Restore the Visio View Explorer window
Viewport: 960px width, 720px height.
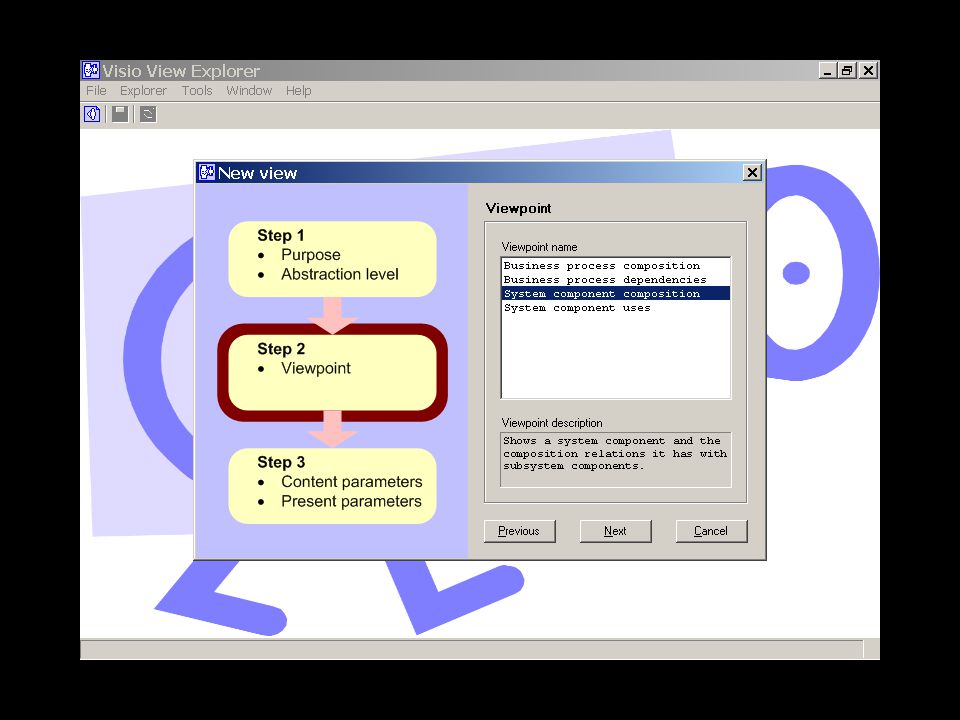(847, 70)
